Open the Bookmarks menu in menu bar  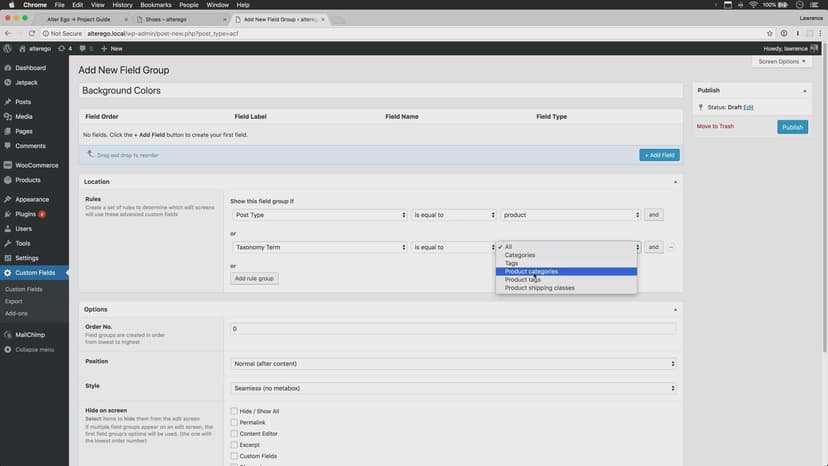click(x=155, y=5)
